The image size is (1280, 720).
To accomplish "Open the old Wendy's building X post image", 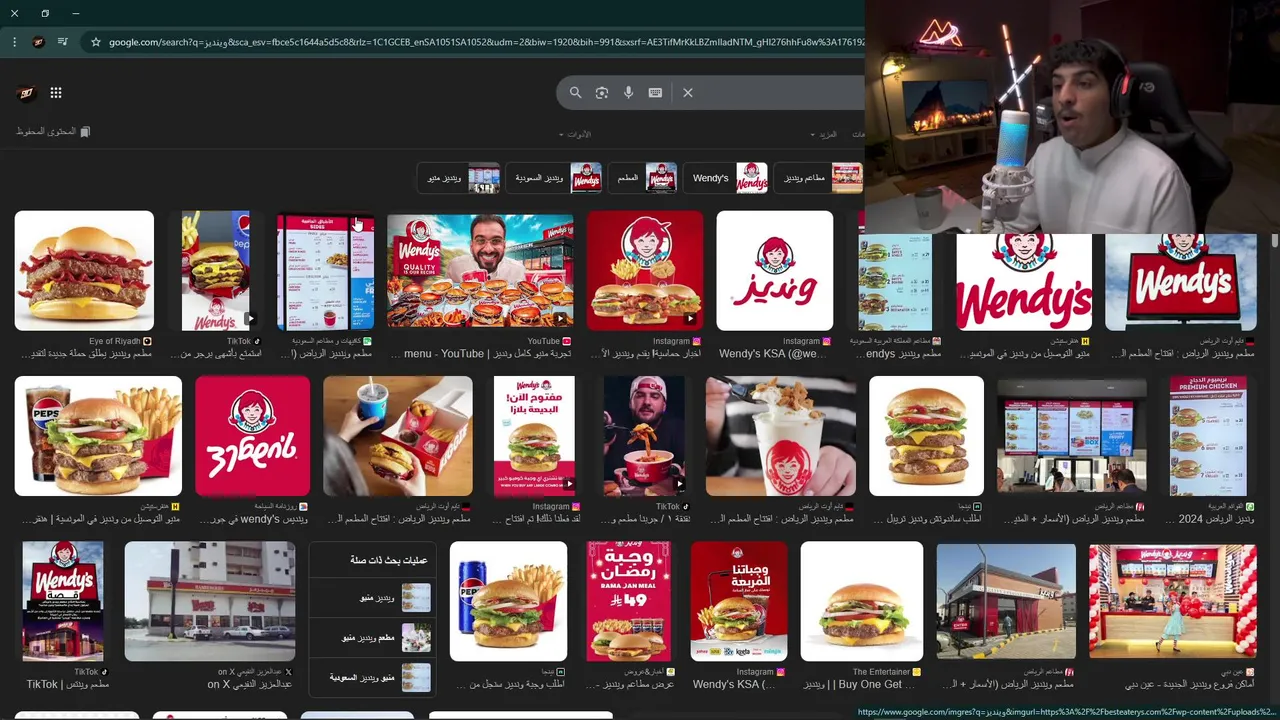I will coord(210,602).
